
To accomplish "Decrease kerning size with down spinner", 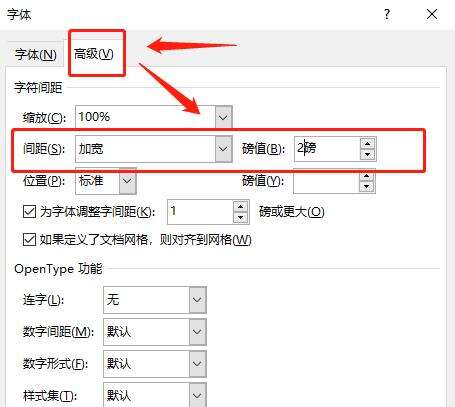I will [241, 218].
